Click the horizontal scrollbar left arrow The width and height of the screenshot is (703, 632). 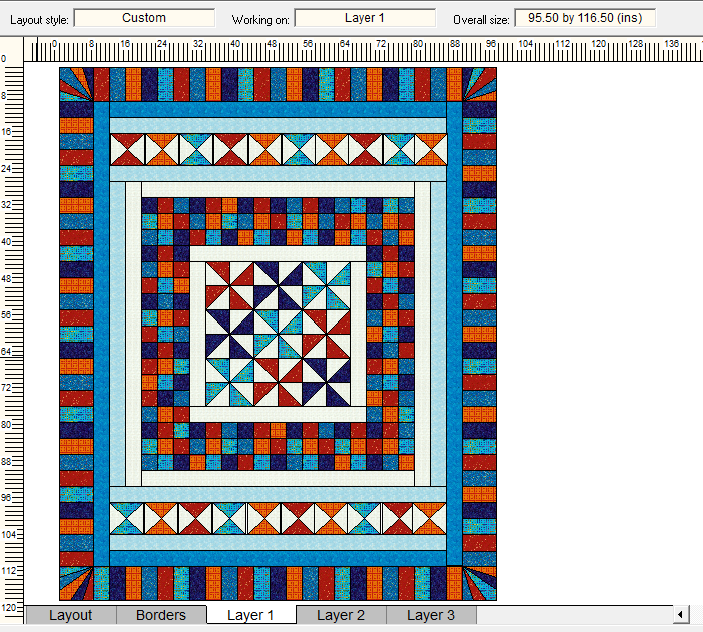[682, 614]
